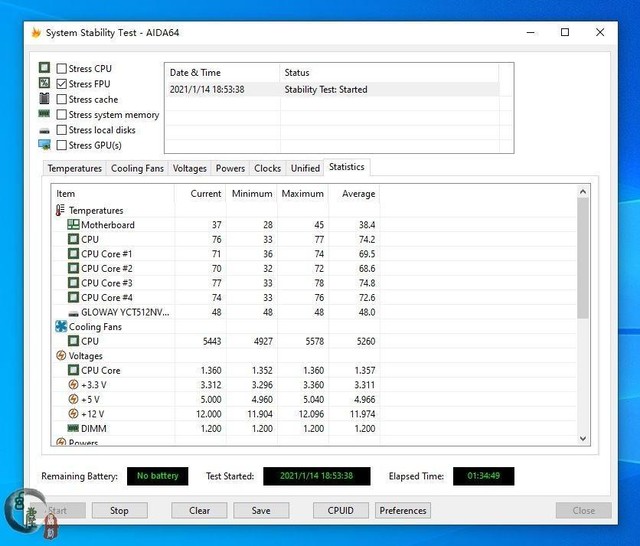Image resolution: width=640 pixels, height=546 pixels.
Task: Click the No battery indicator
Action: tap(158, 476)
